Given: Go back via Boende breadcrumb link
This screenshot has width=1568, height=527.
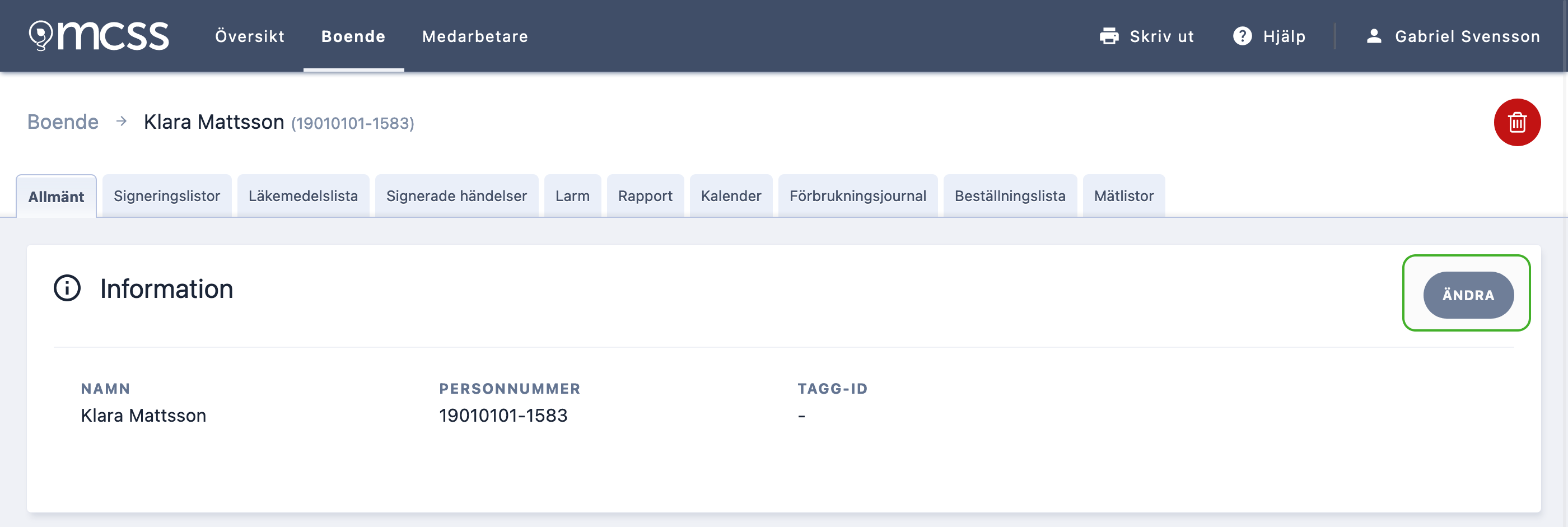Looking at the screenshot, I should 63,122.
